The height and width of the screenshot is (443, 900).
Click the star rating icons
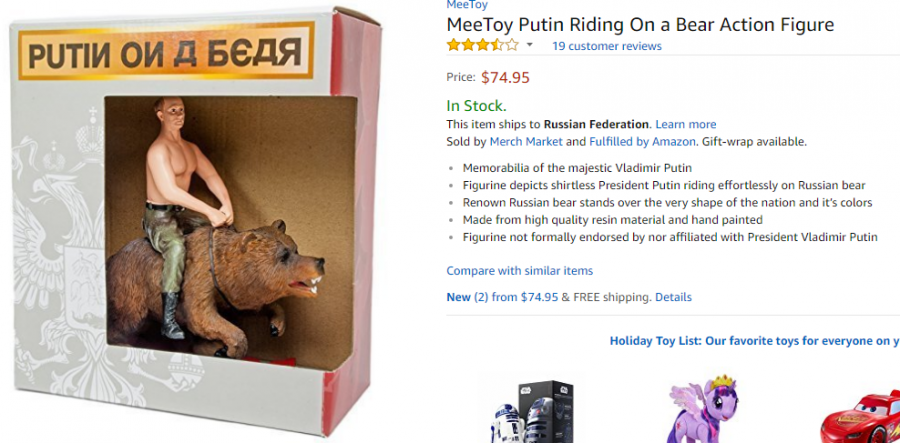(482, 45)
